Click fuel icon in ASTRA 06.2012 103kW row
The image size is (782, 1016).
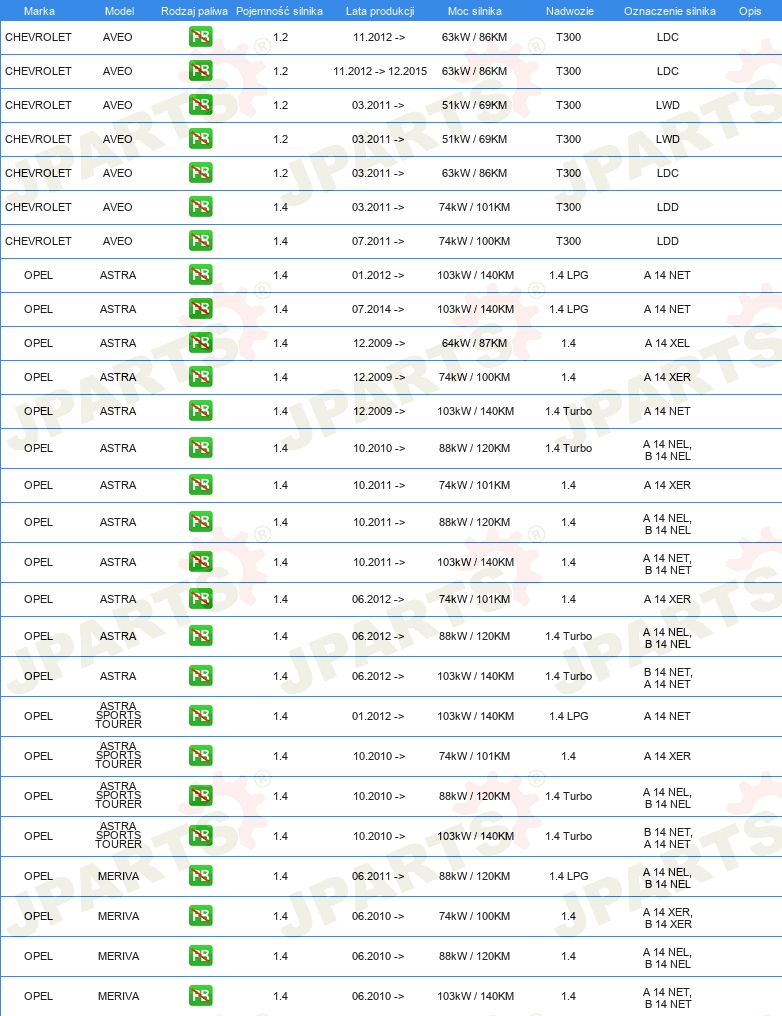pos(201,676)
